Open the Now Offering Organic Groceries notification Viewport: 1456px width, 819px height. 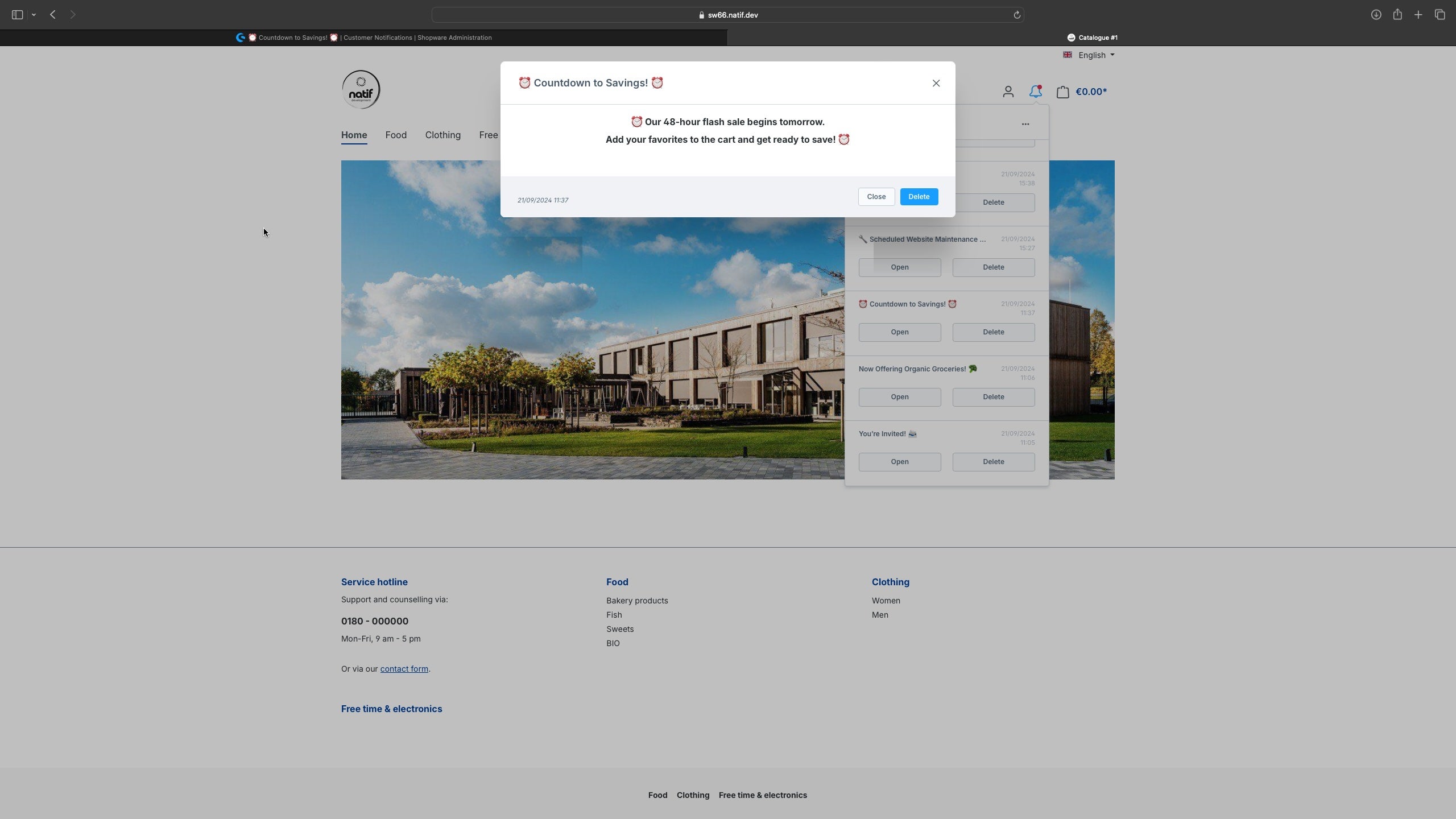coord(898,397)
